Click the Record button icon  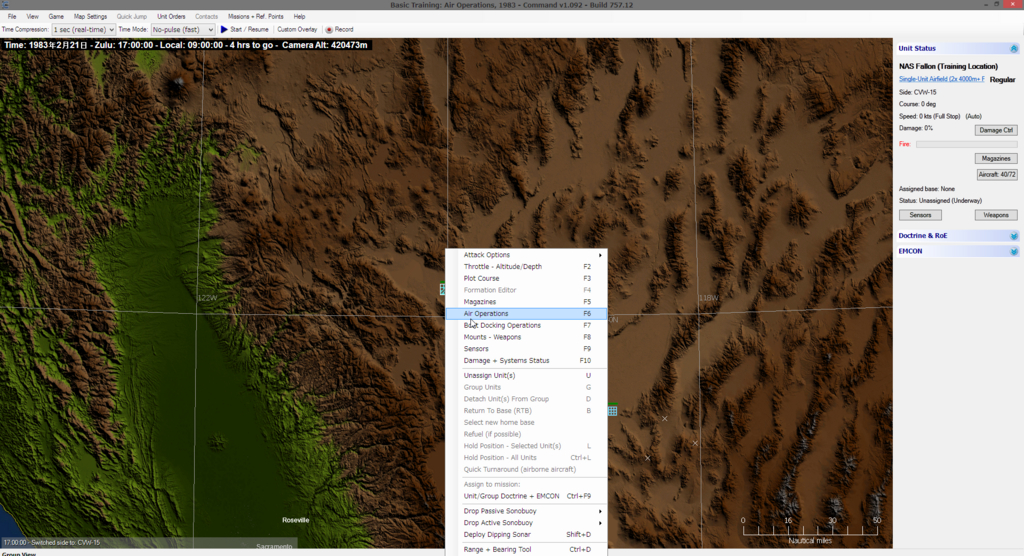329,29
